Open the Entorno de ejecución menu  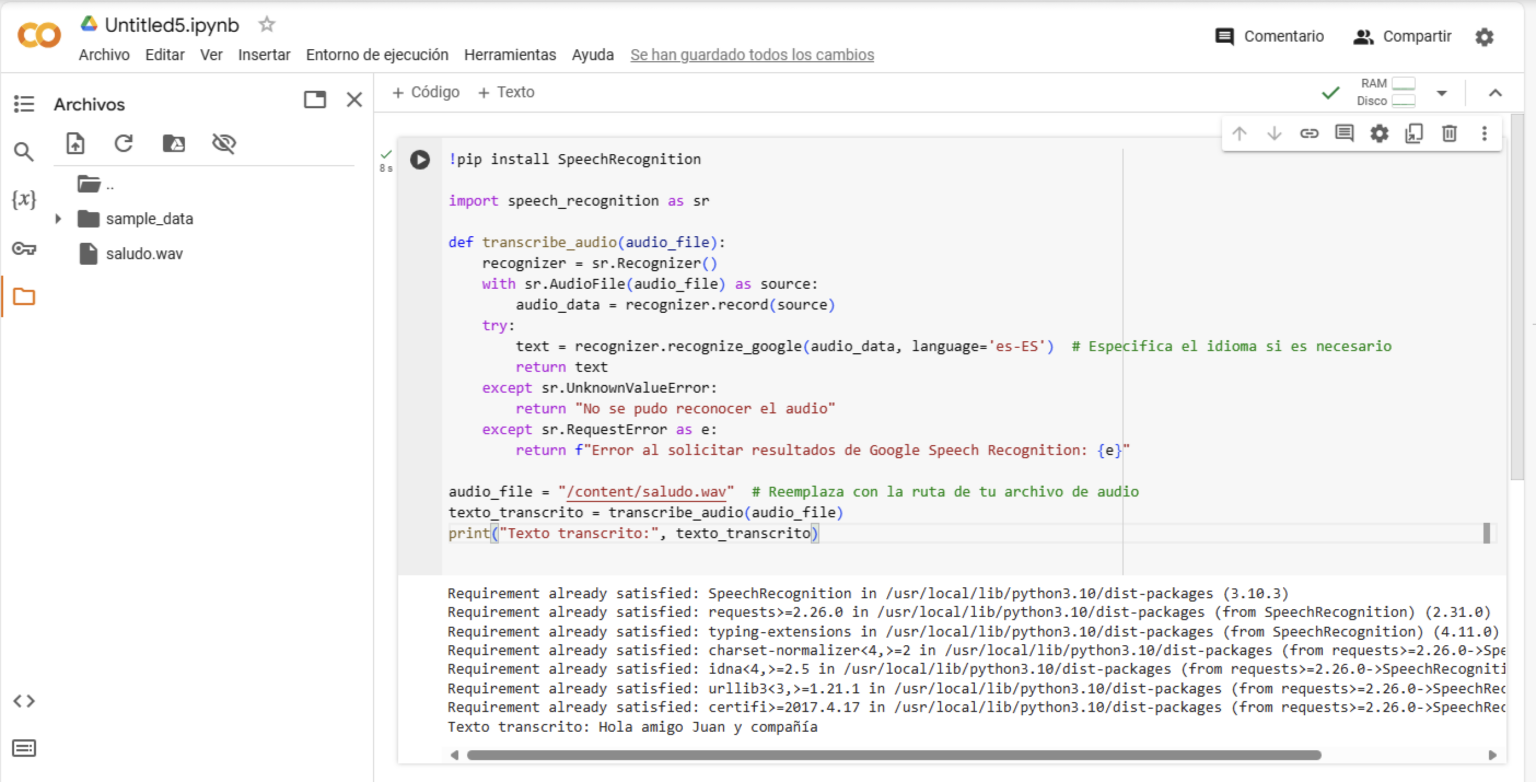pos(377,55)
